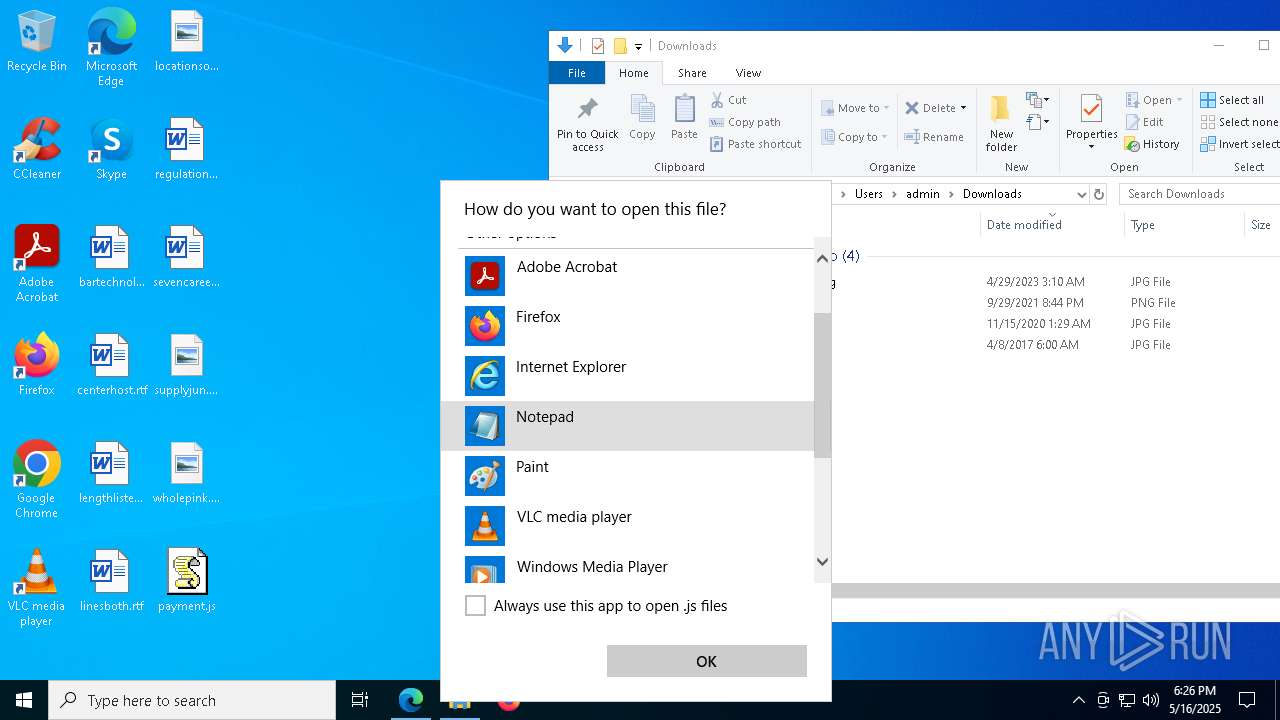The height and width of the screenshot is (720, 1280).
Task: Show hidden system tray icons
Action: (x=1078, y=700)
